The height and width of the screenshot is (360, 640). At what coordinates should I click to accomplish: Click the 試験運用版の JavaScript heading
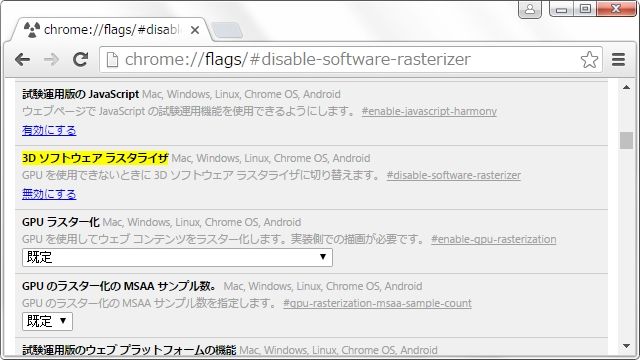tap(80, 94)
